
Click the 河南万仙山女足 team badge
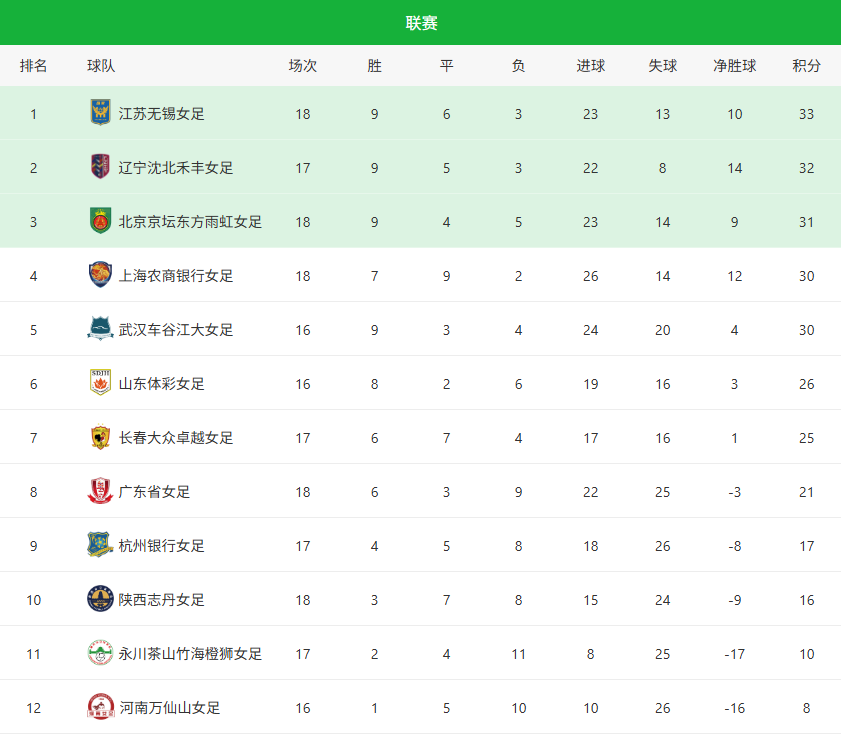pos(100,707)
